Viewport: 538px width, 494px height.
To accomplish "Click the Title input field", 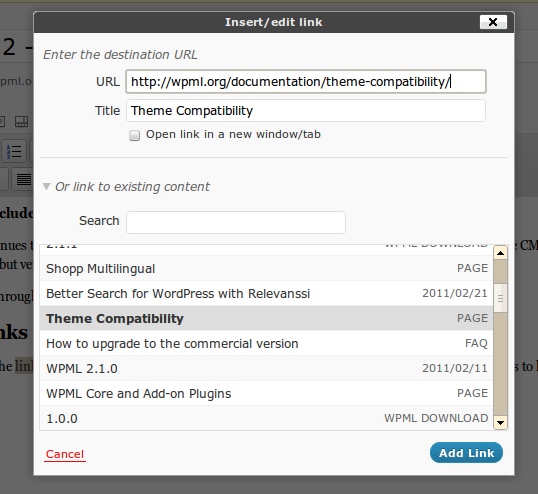I will [306, 110].
